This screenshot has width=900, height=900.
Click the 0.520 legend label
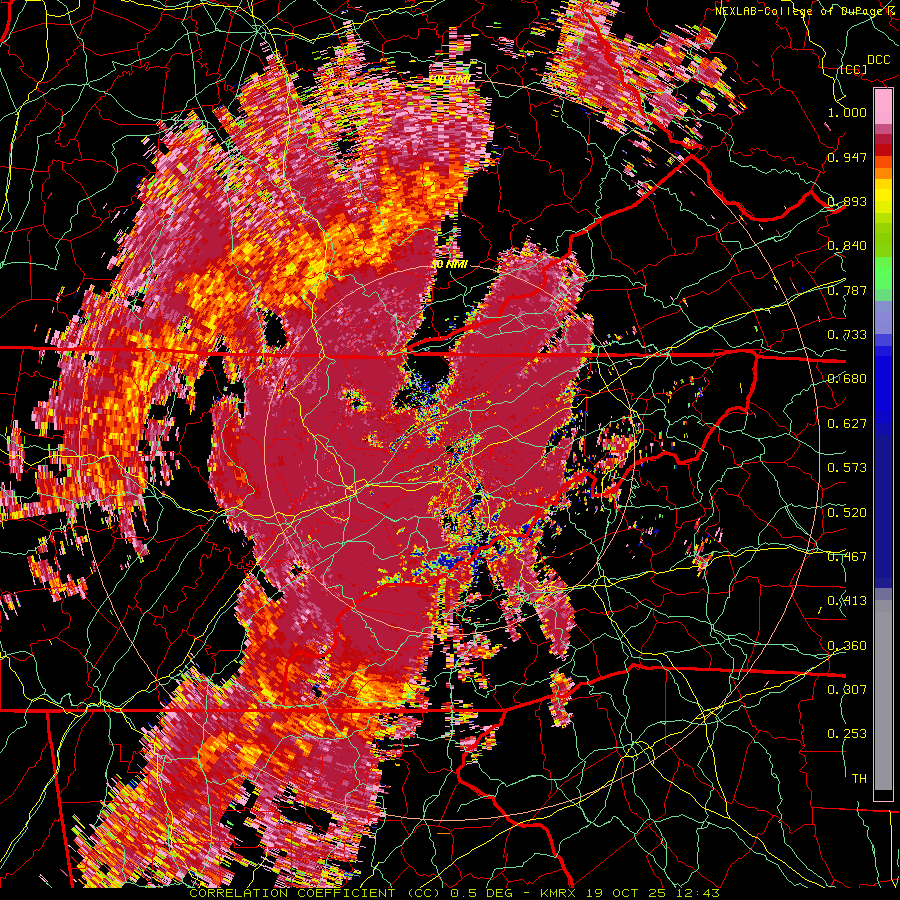(847, 513)
